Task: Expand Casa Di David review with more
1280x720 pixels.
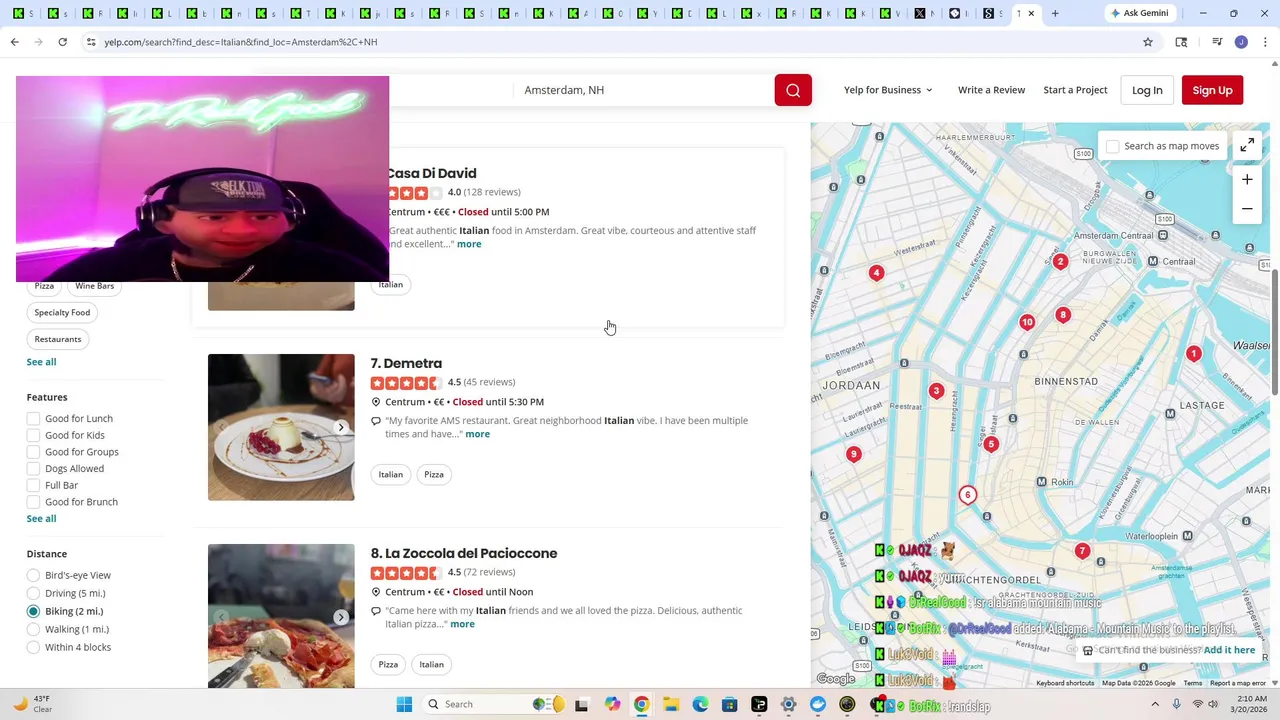Action: 469,244
